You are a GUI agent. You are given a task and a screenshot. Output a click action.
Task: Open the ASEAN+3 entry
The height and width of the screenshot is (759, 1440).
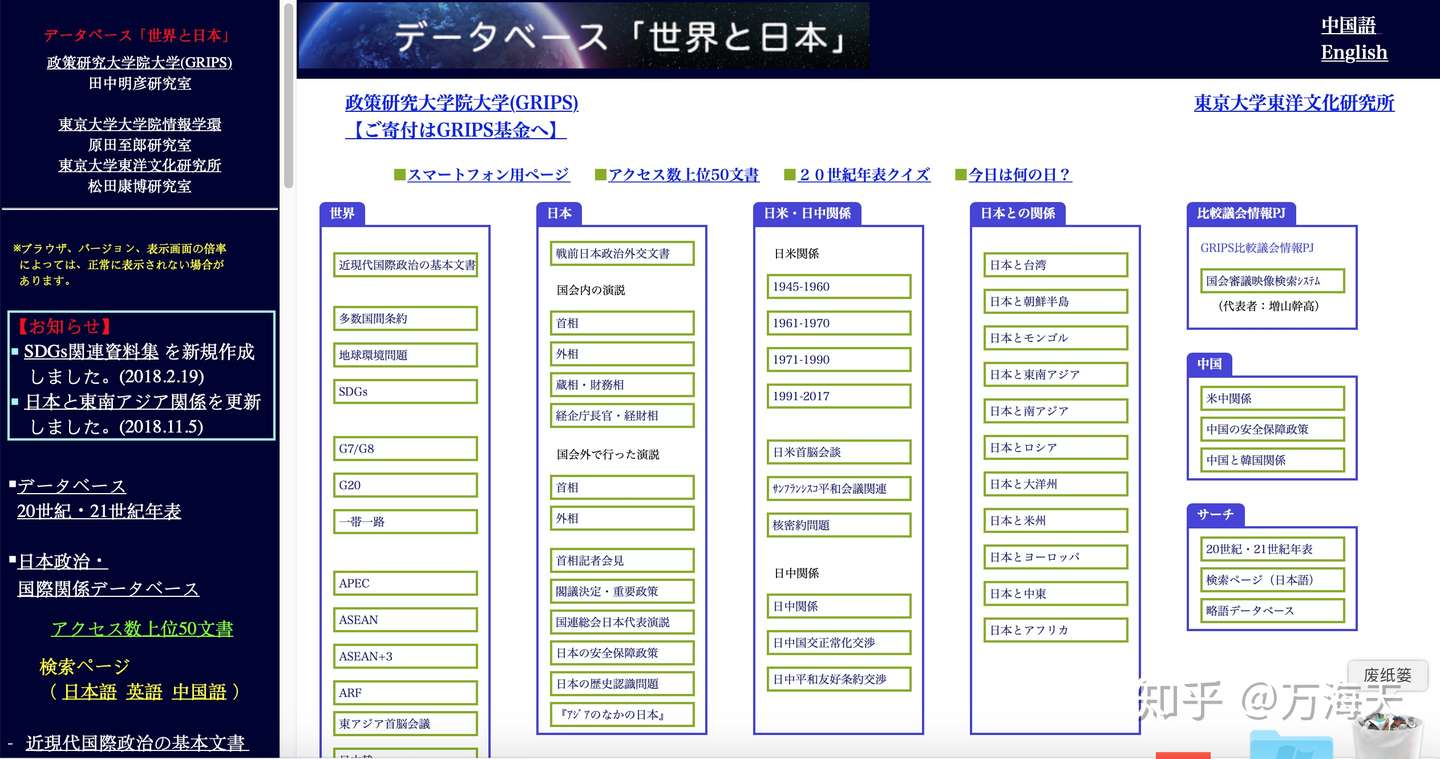pos(405,656)
